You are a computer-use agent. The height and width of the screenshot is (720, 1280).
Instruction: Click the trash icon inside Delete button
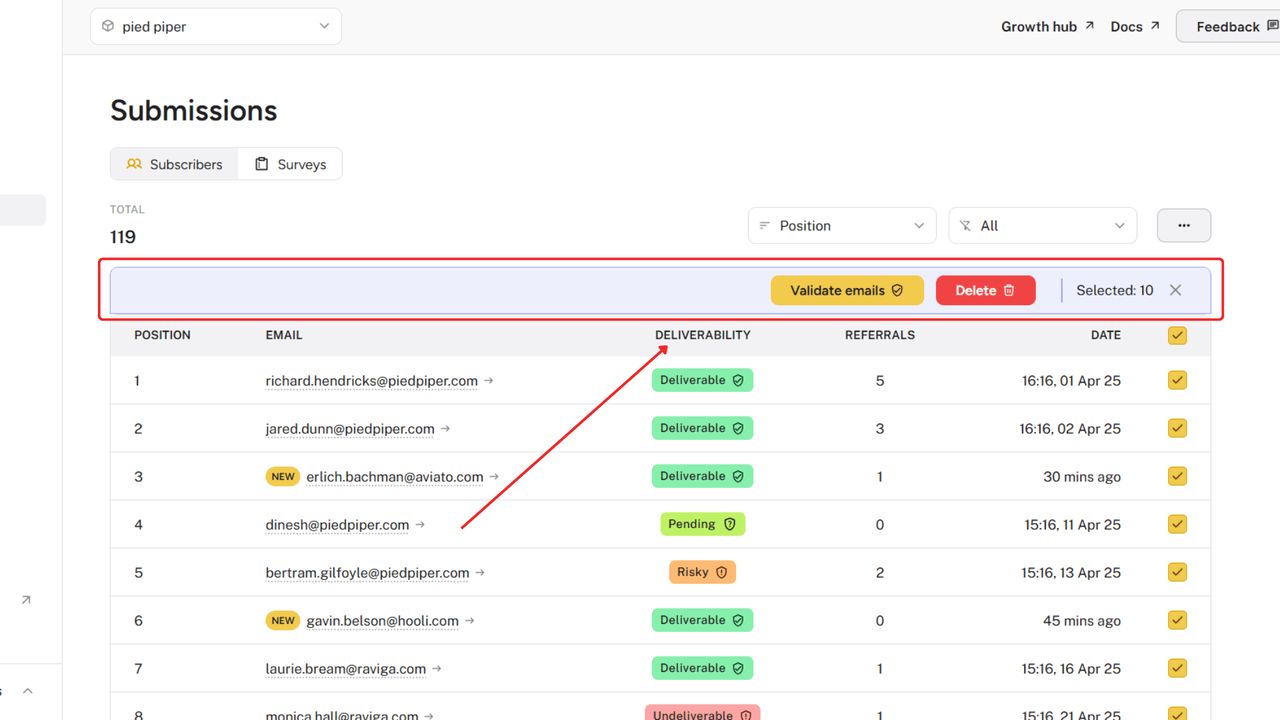click(x=1010, y=290)
